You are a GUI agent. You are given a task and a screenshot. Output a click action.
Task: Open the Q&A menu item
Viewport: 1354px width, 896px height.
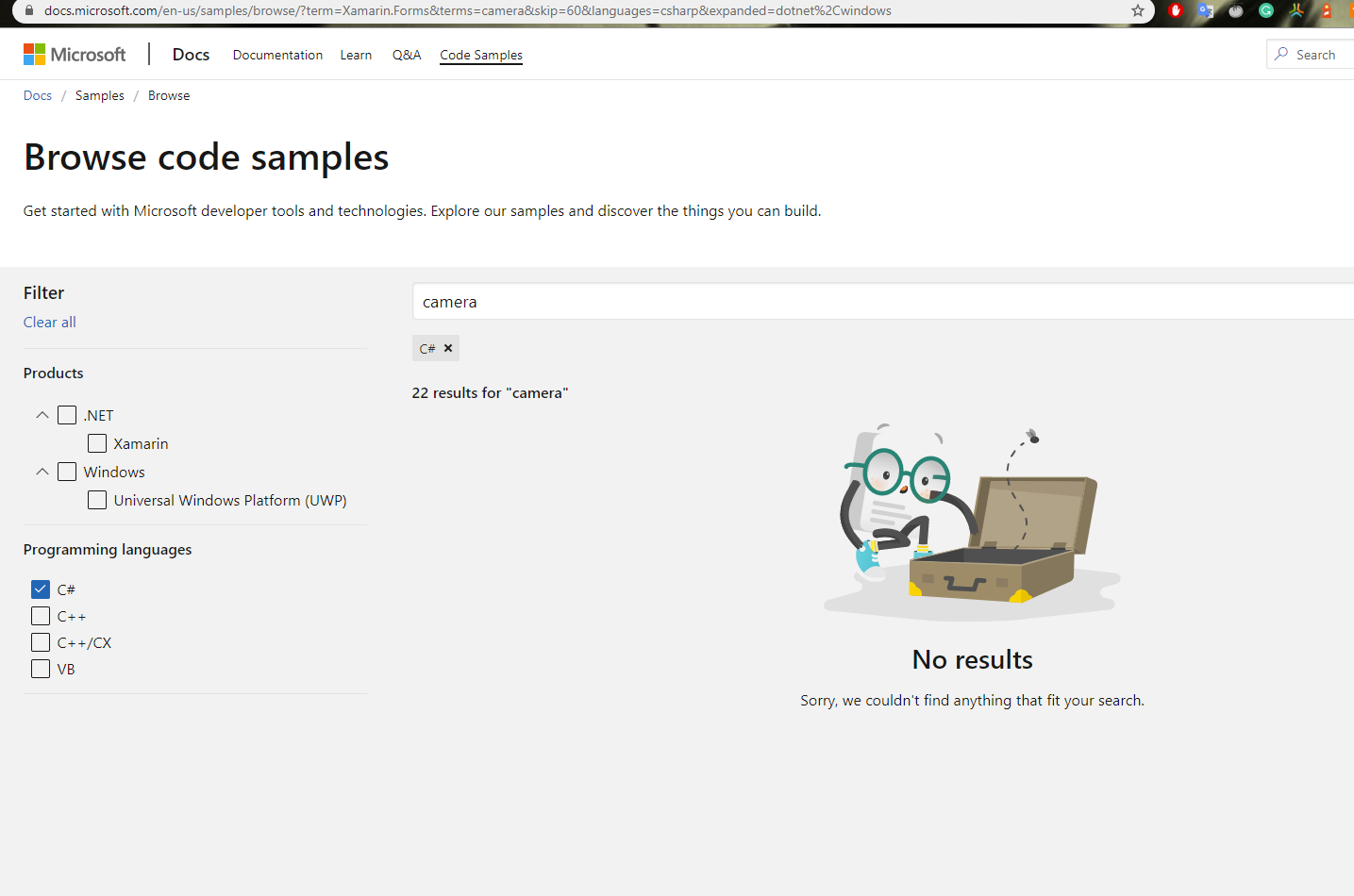(x=407, y=55)
